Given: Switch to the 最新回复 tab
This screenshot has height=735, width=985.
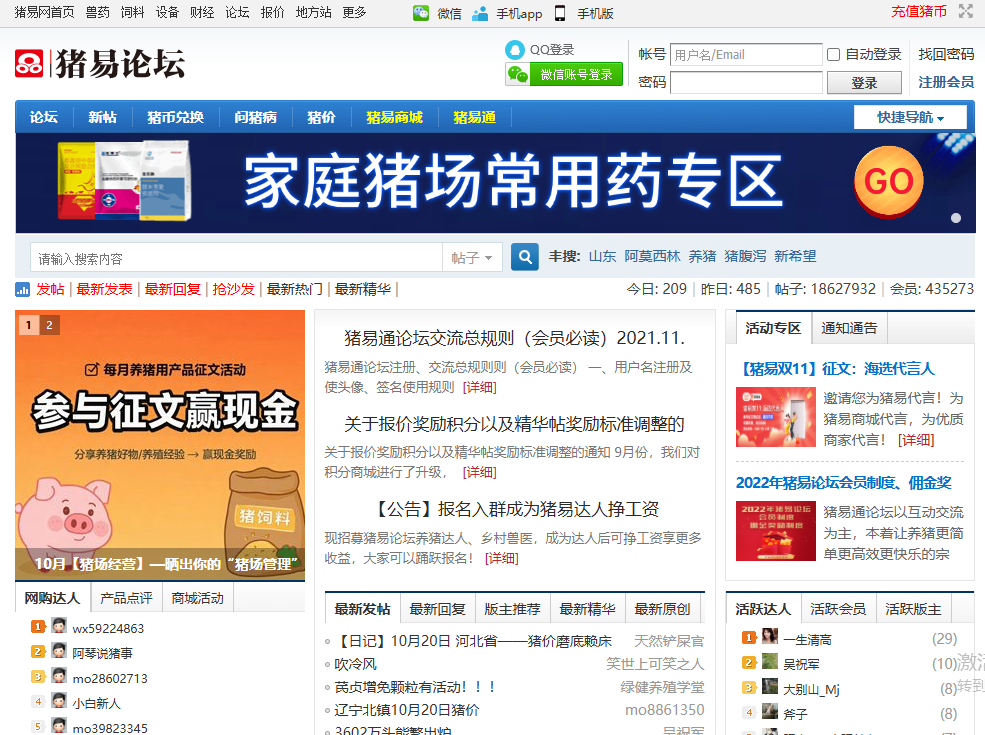Looking at the screenshot, I should [x=437, y=609].
